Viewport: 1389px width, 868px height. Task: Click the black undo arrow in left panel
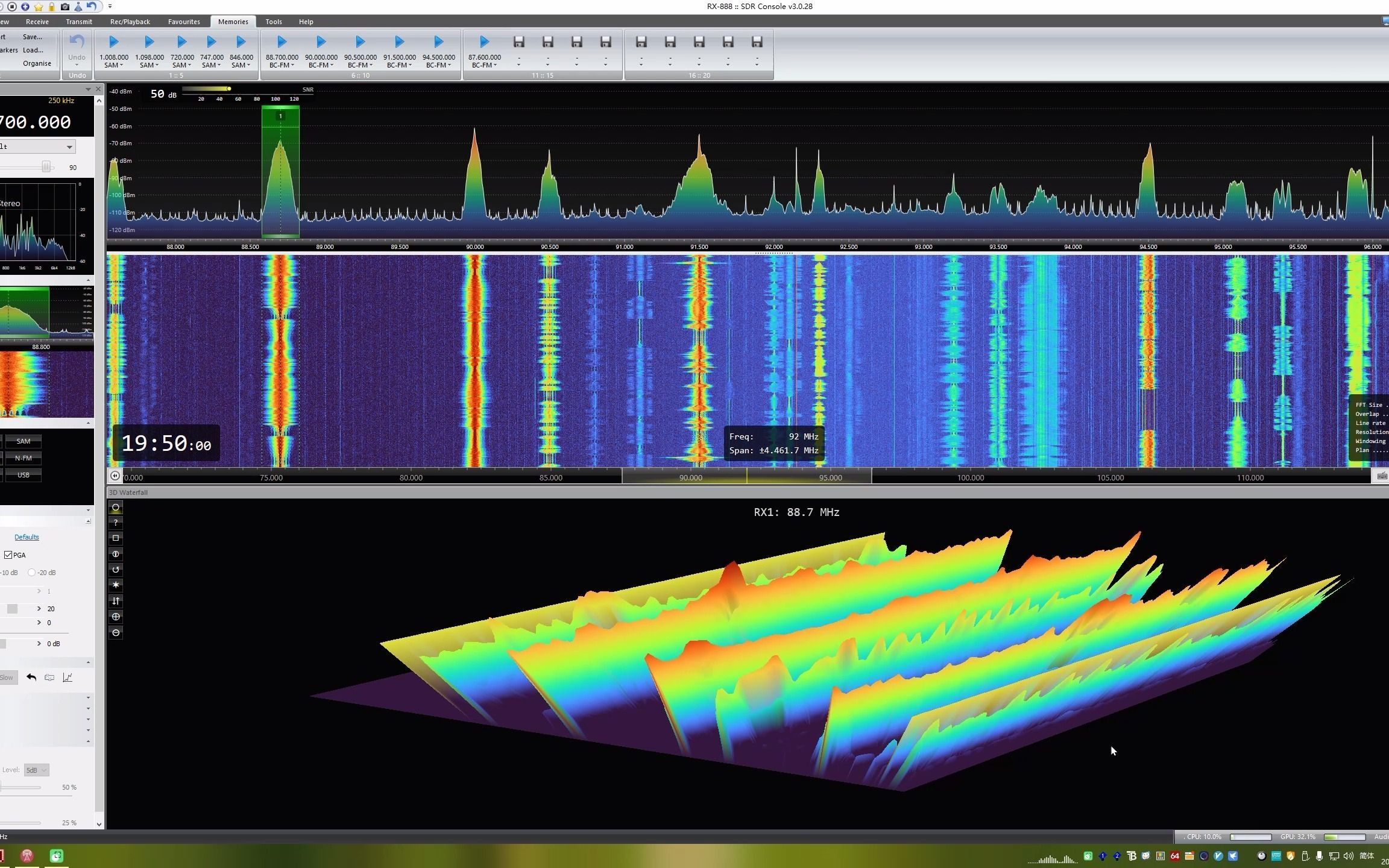pyautogui.click(x=31, y=678)
